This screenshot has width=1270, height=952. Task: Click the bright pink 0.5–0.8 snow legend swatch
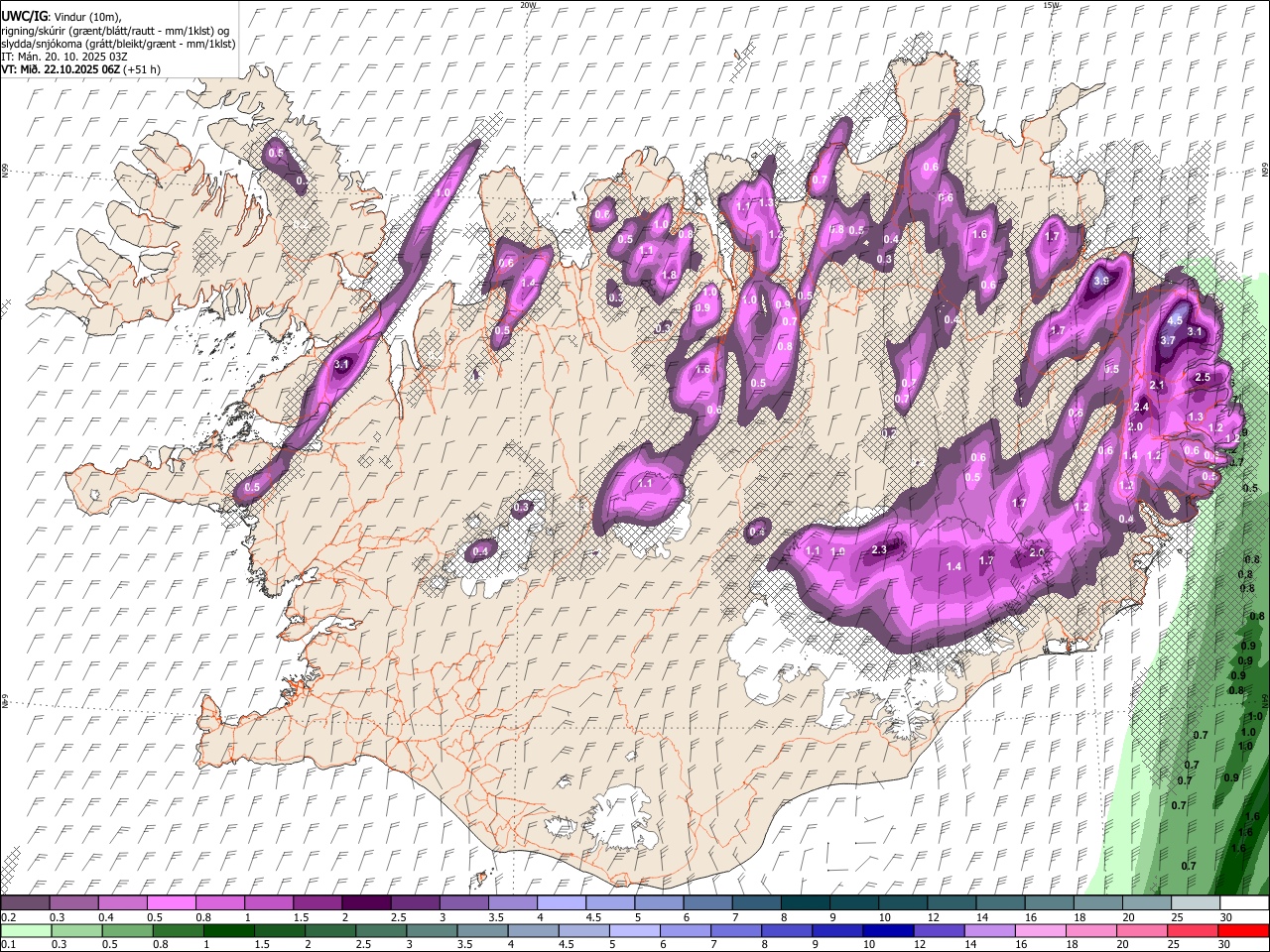click(171, 902)
